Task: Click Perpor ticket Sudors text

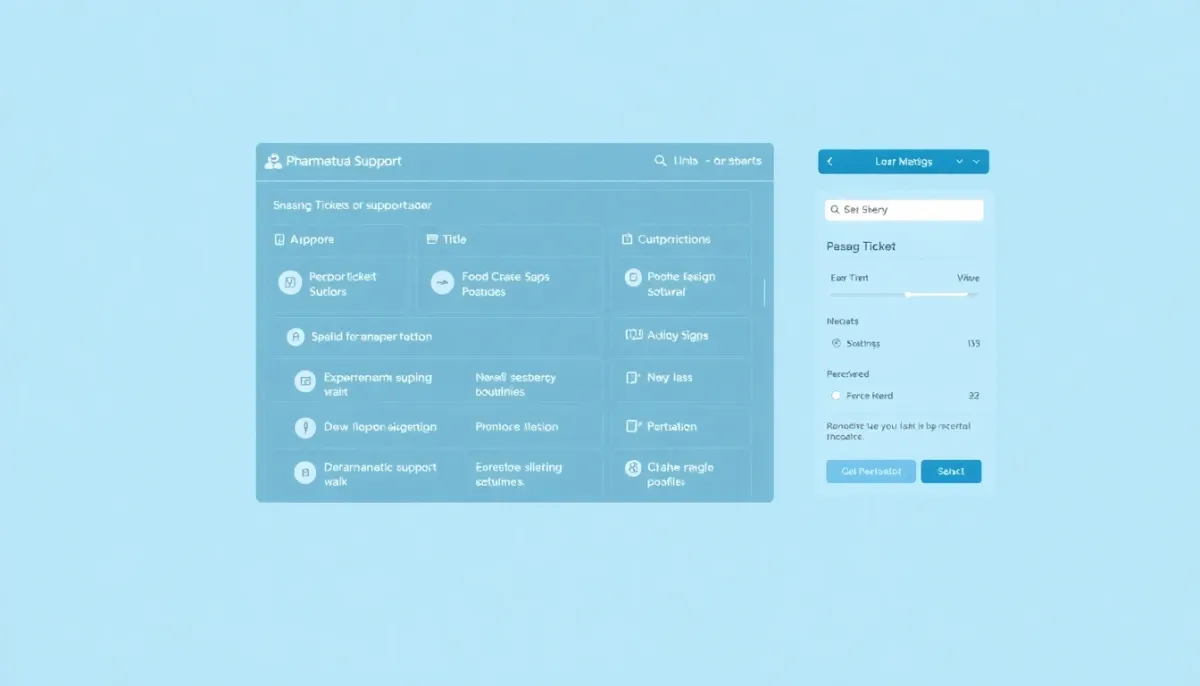Action: (342, 284)
